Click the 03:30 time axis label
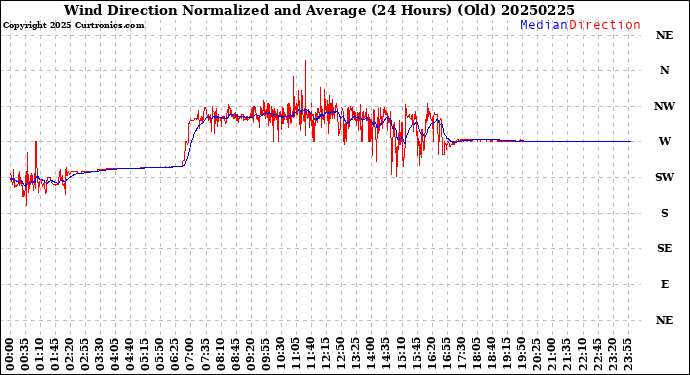 (x=100, y=354)
